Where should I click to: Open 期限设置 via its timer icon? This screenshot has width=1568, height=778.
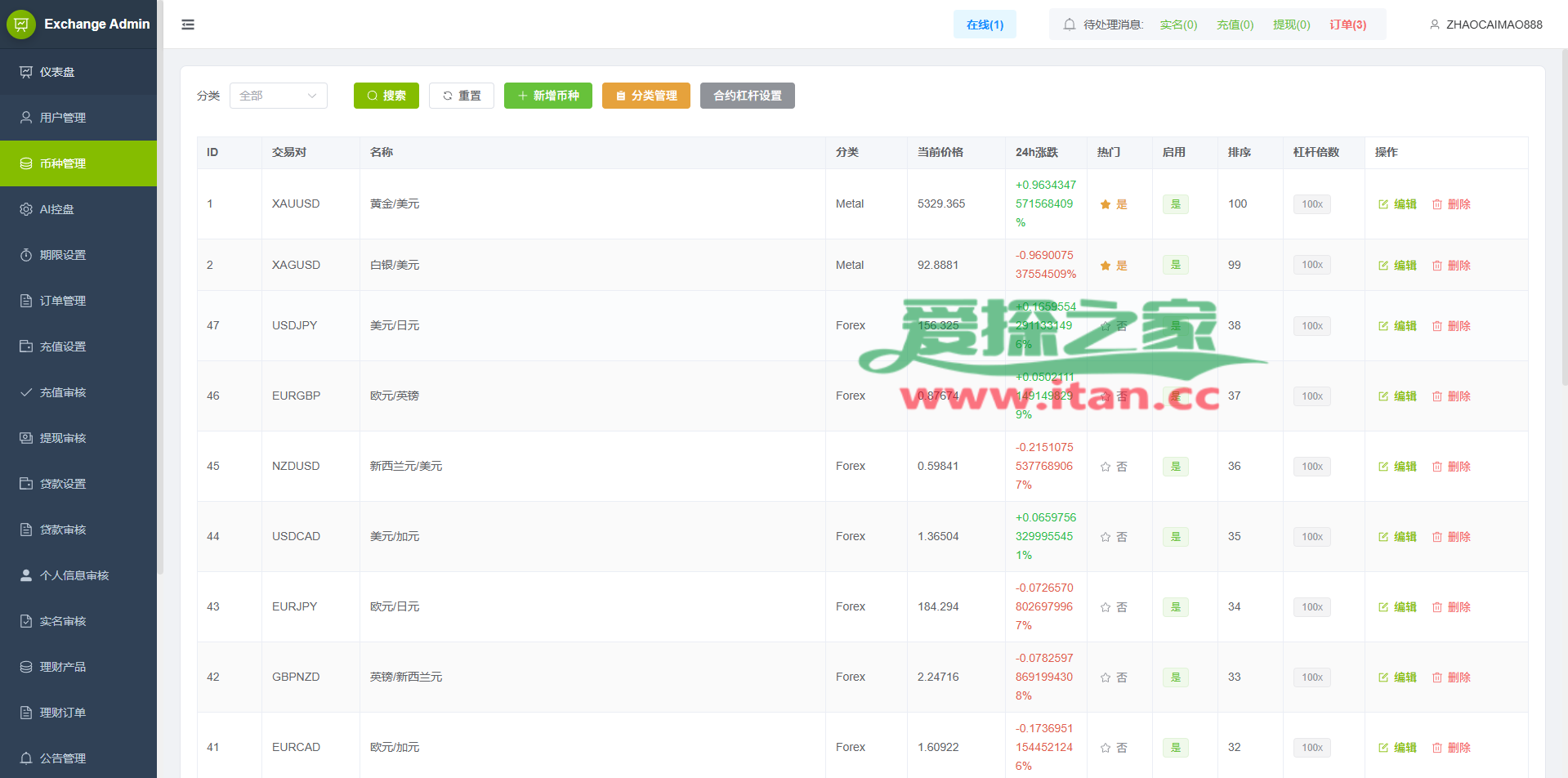26,255
